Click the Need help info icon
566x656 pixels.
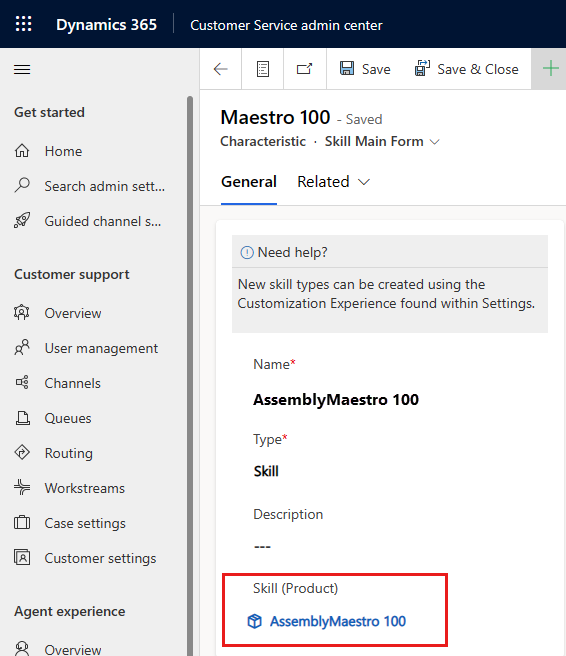(247, 252)
